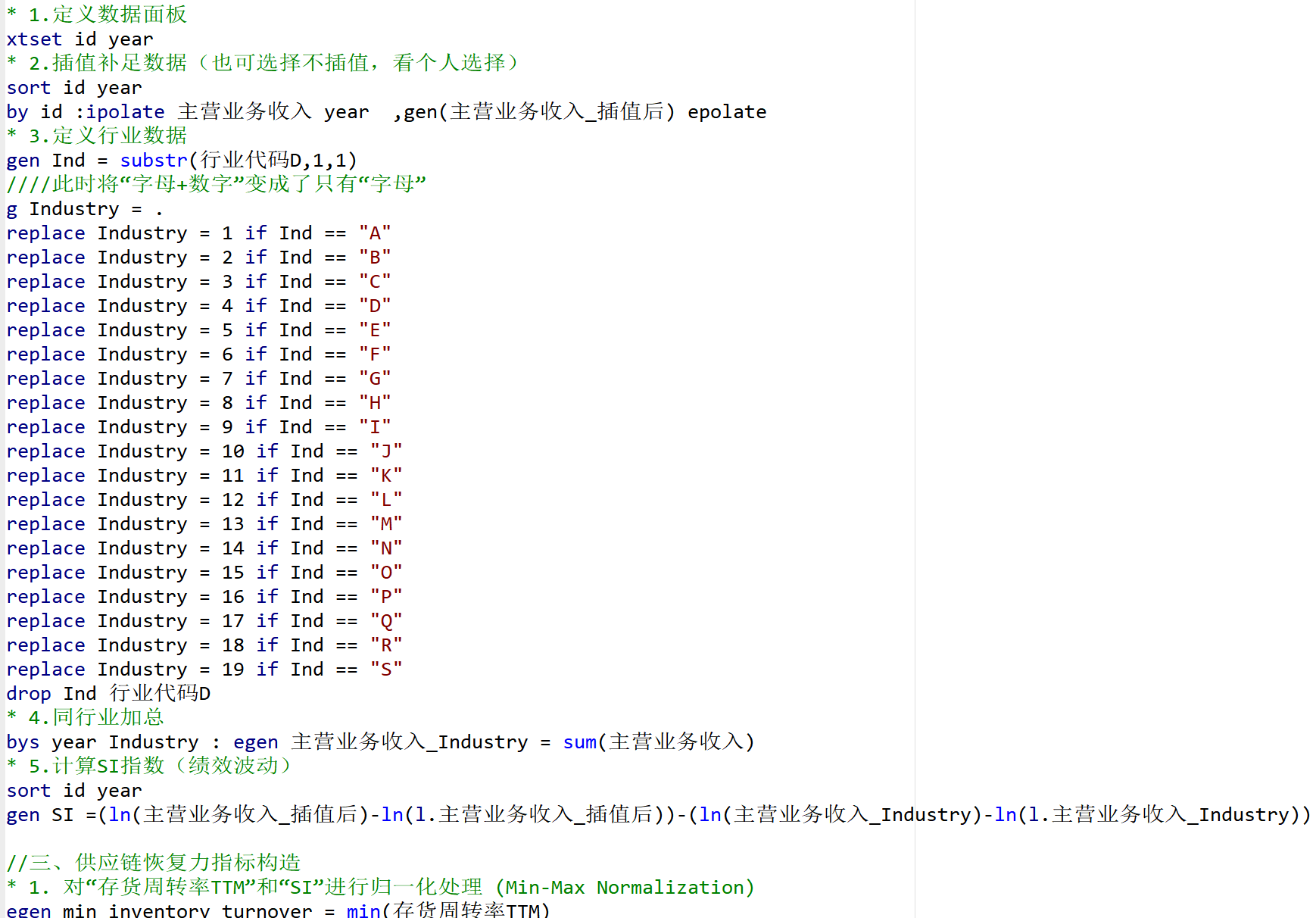Click the egen keyword after 'bys year Industry'
The image size is (1316, 918).
pyautogui.click(x=255, y=742)
